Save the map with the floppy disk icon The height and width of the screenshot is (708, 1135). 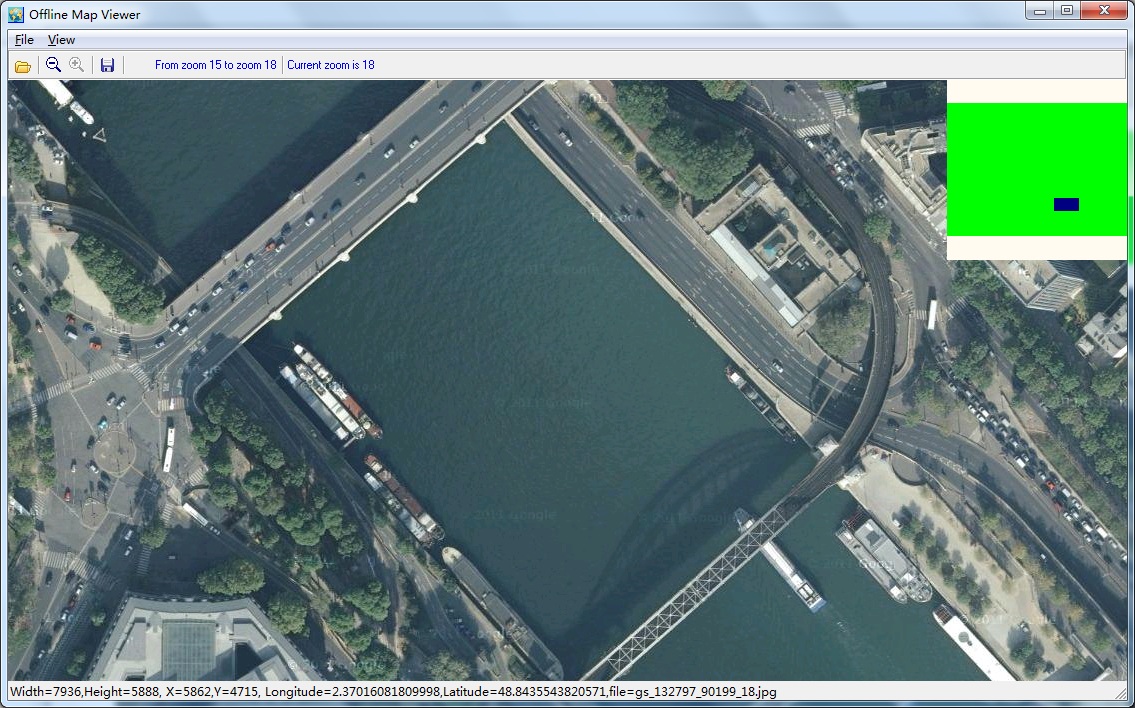point(107,65)
